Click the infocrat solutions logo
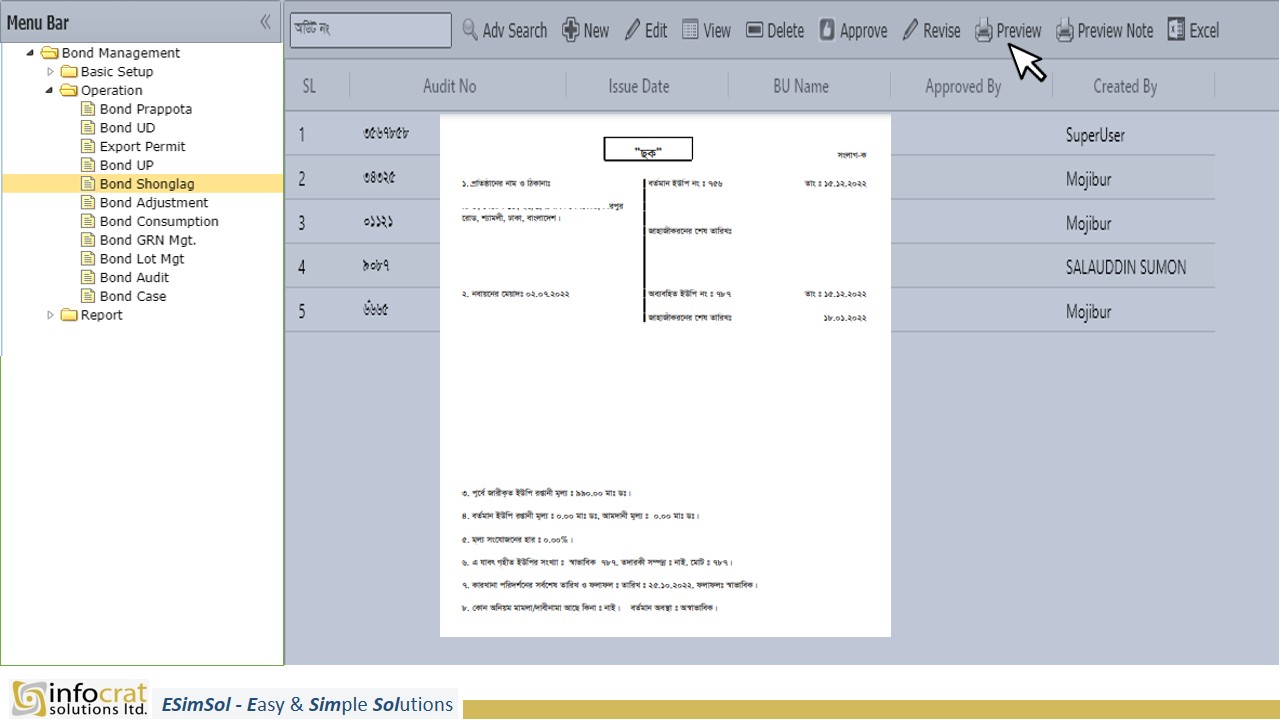This screenshot has width=1280, height=720. (80, 698)
